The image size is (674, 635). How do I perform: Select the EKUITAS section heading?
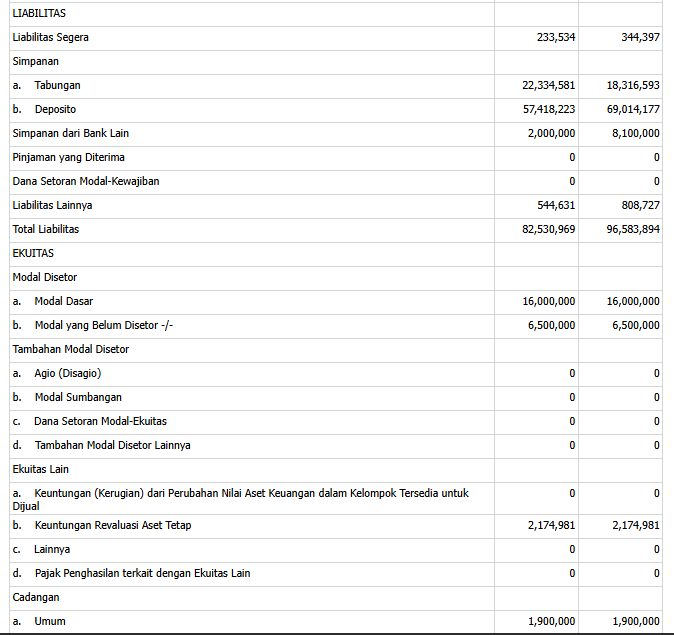[33, 253]
